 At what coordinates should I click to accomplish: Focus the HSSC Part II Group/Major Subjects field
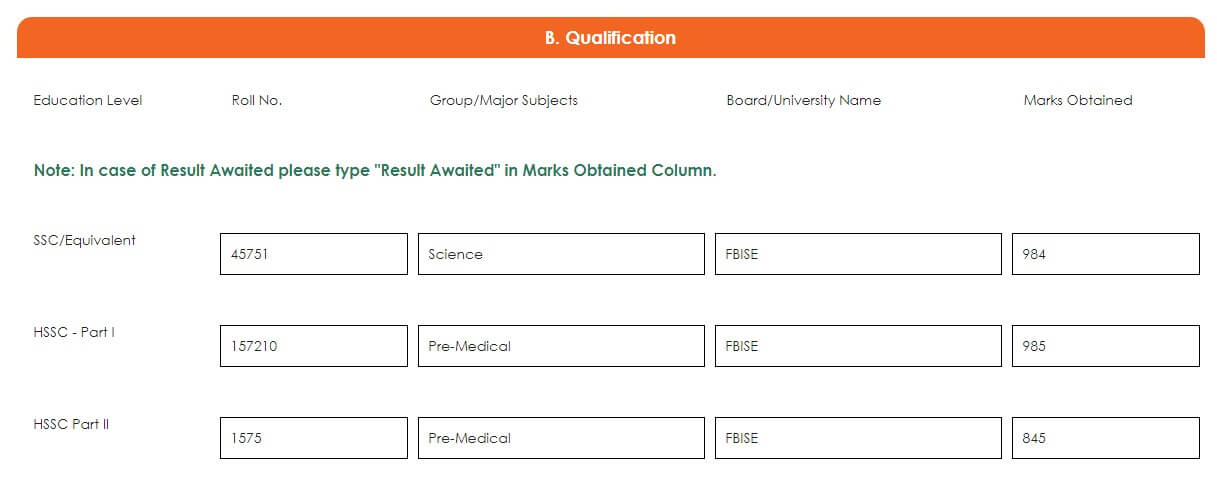coord(560,438)
